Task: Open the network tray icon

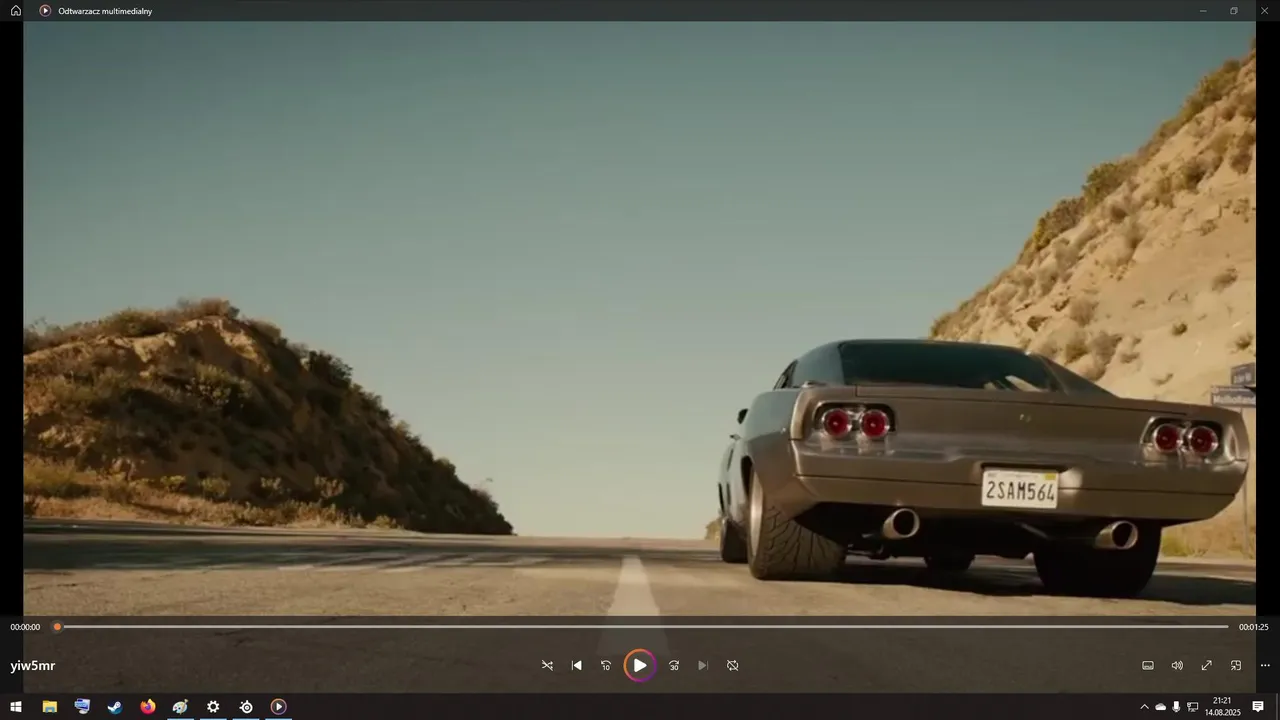Action: 1192,707
